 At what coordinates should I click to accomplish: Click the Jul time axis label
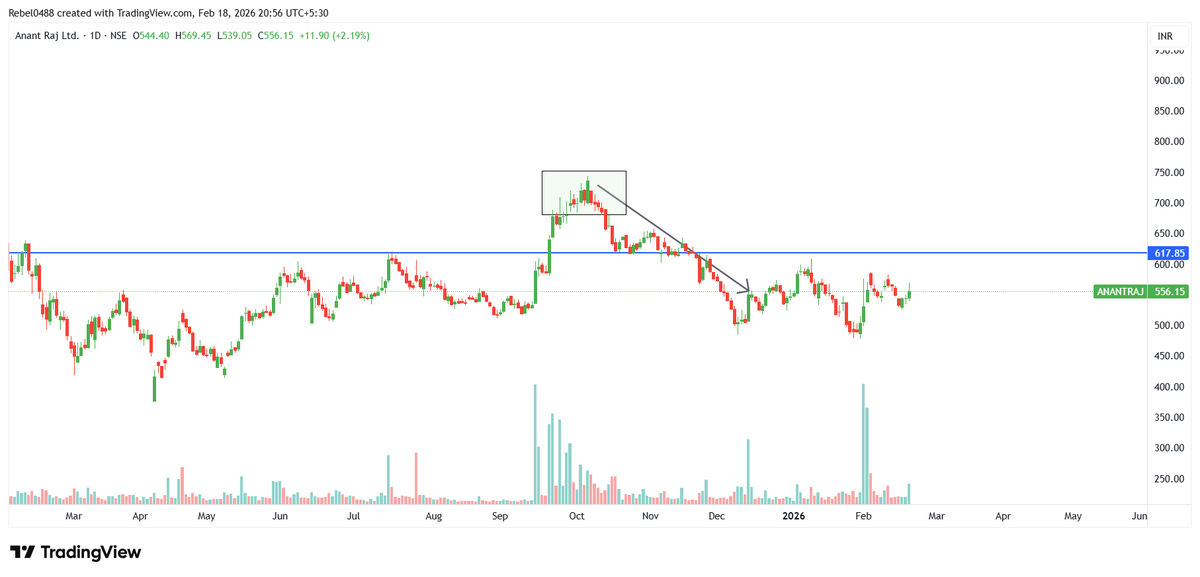pyautogui.click(x=353, y=517)
